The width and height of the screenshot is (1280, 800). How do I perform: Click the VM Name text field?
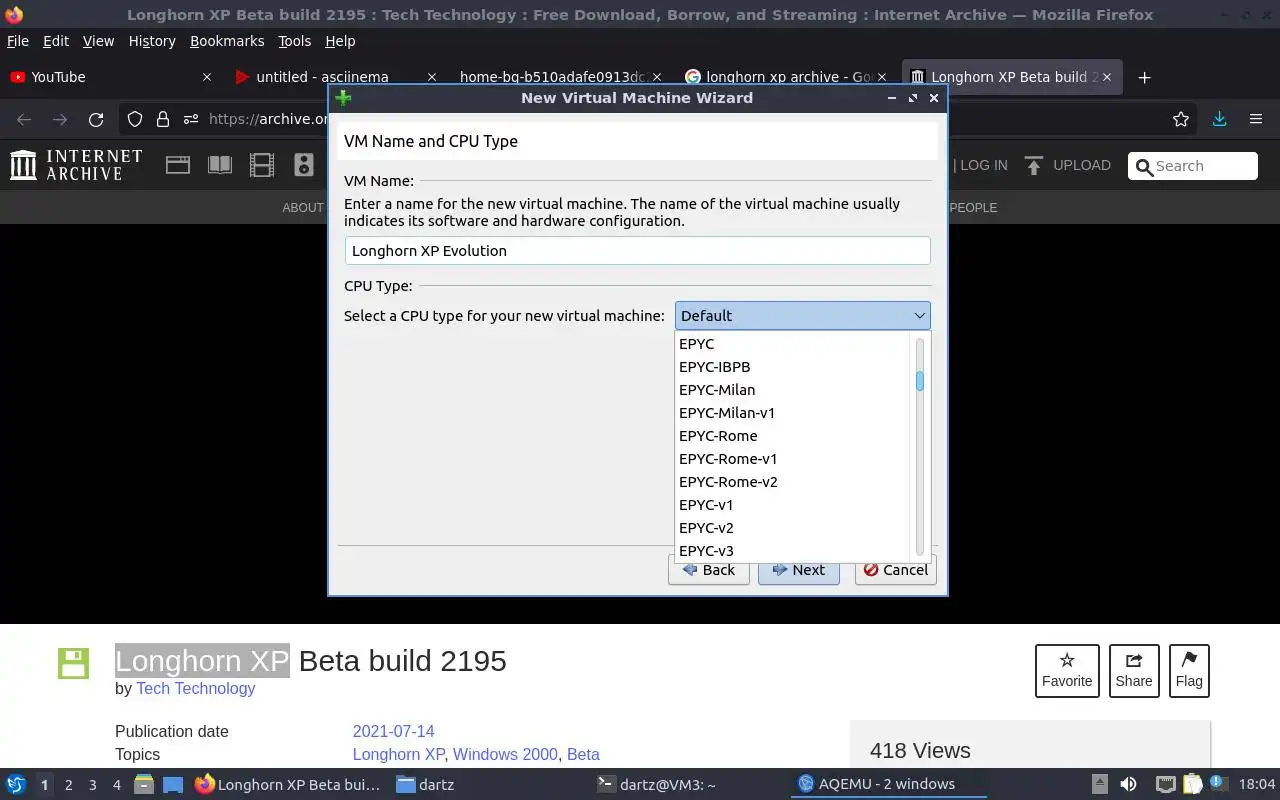coord(637,251)
